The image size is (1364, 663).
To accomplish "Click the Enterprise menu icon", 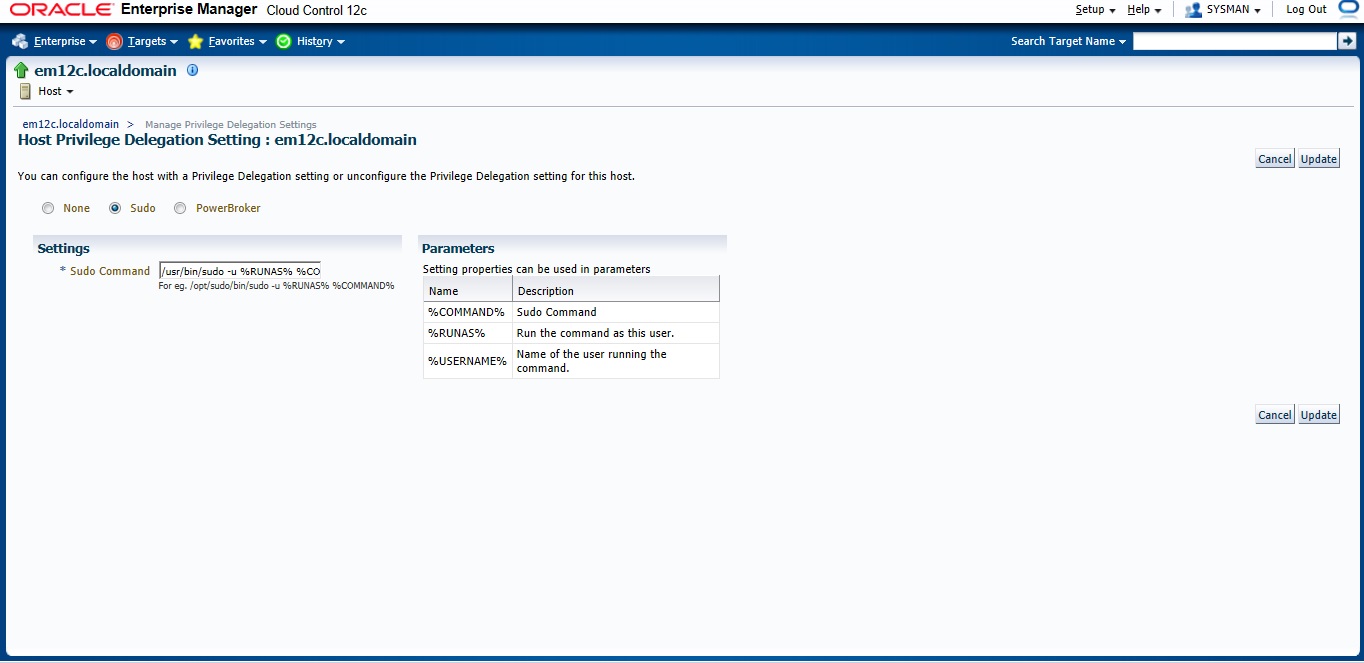I will (20, 41).
